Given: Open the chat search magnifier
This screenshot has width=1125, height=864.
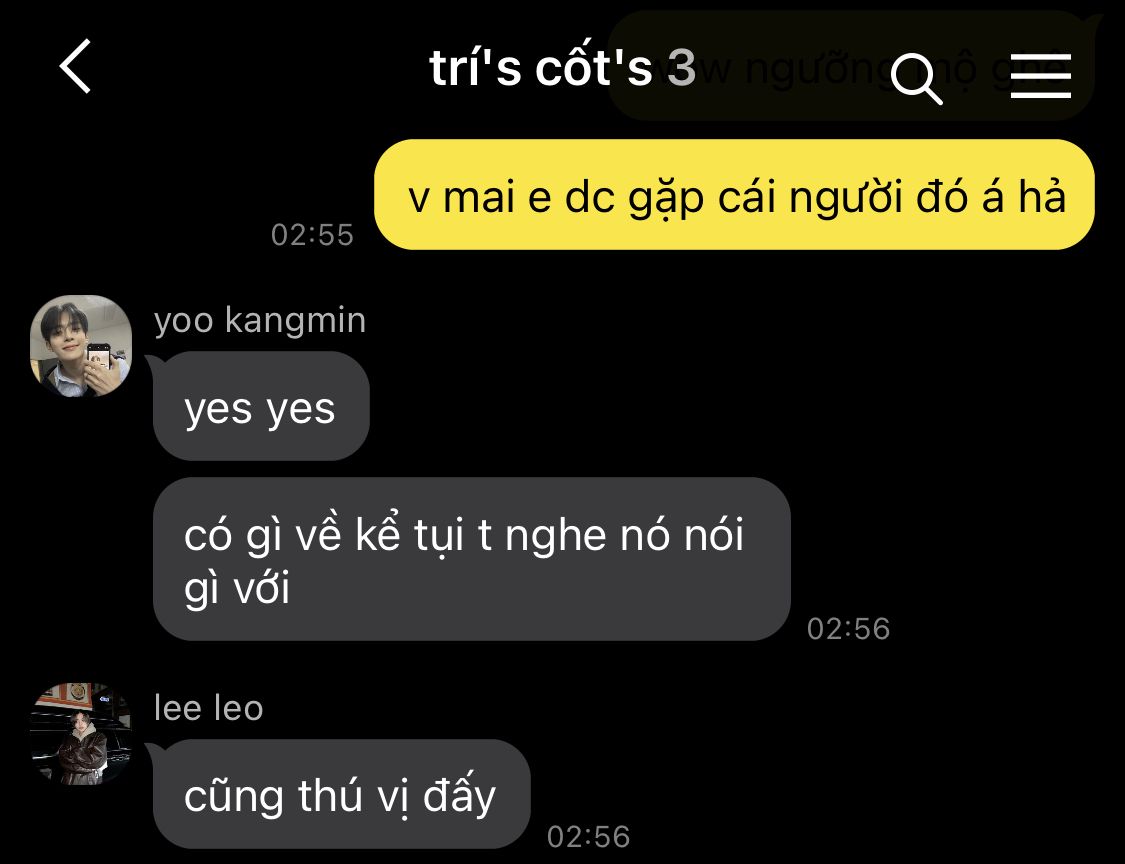Looking at the screenshot, I should 916,79.
